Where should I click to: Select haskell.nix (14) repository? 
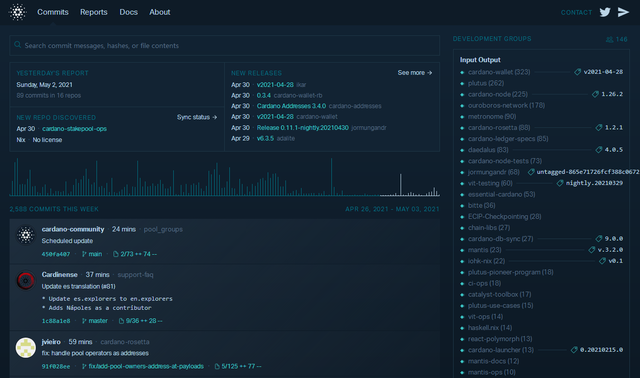490,328
